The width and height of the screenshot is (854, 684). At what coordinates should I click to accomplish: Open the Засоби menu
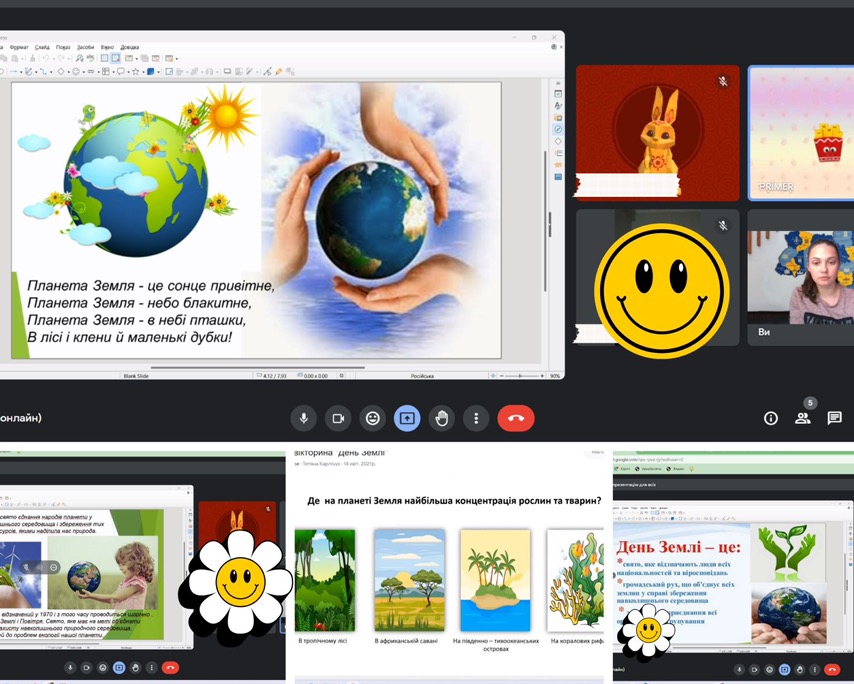(86, 47)
